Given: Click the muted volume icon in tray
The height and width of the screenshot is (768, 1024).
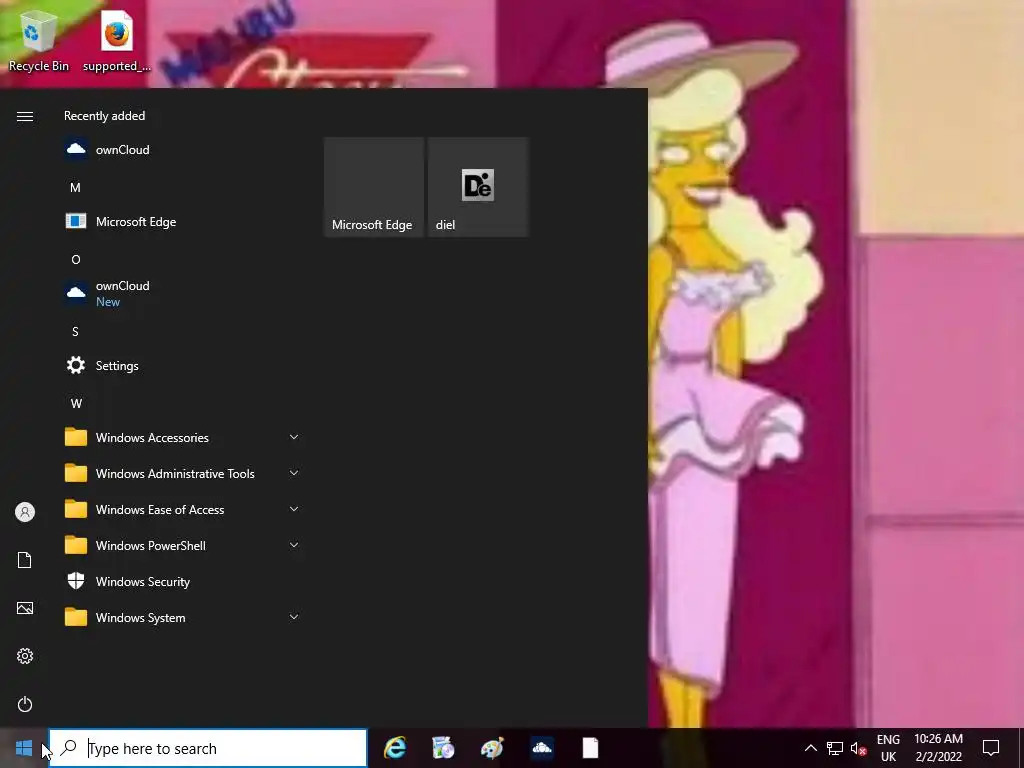Looking at the screenshot, I should (859, 748).
